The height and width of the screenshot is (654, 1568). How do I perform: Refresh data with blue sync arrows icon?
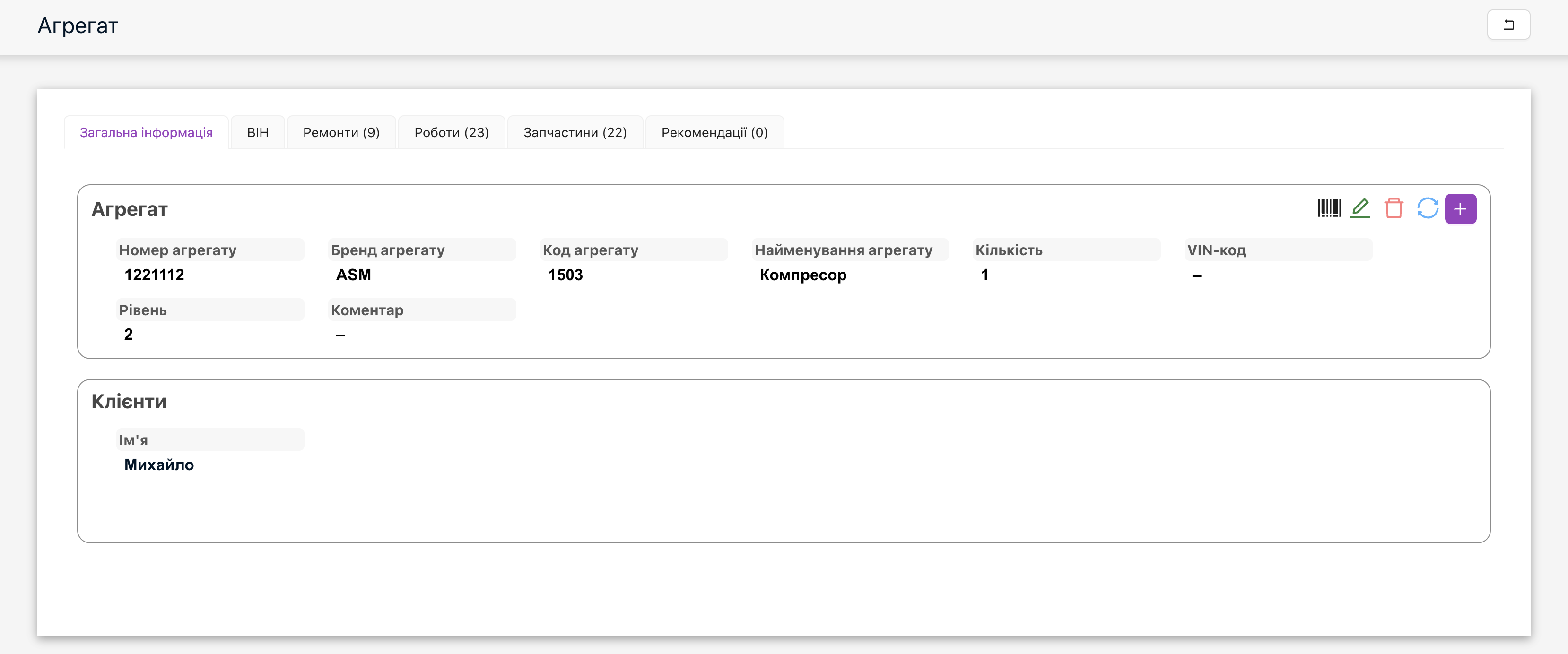(x=1427, y=209)
